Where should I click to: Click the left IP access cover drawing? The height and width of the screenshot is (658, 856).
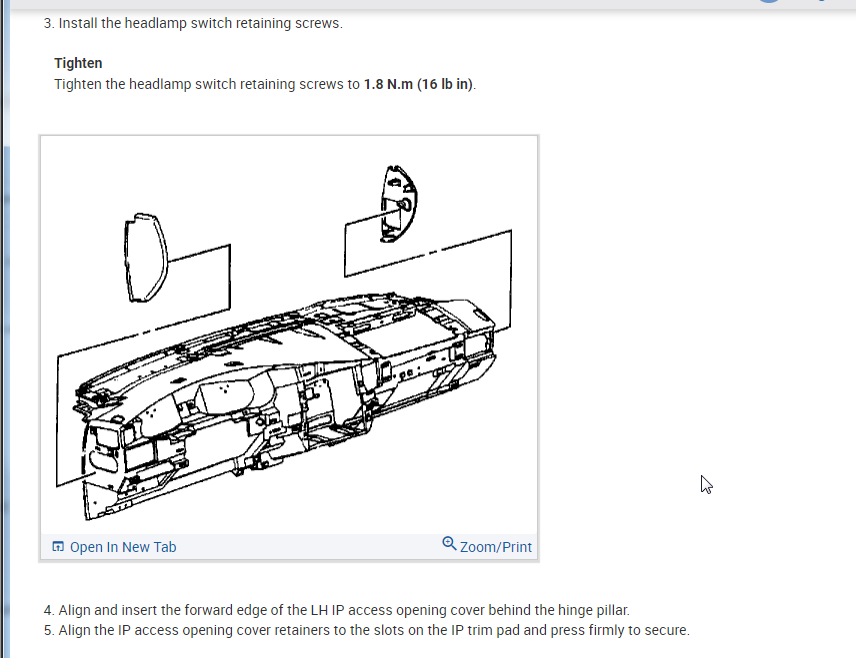146,257
